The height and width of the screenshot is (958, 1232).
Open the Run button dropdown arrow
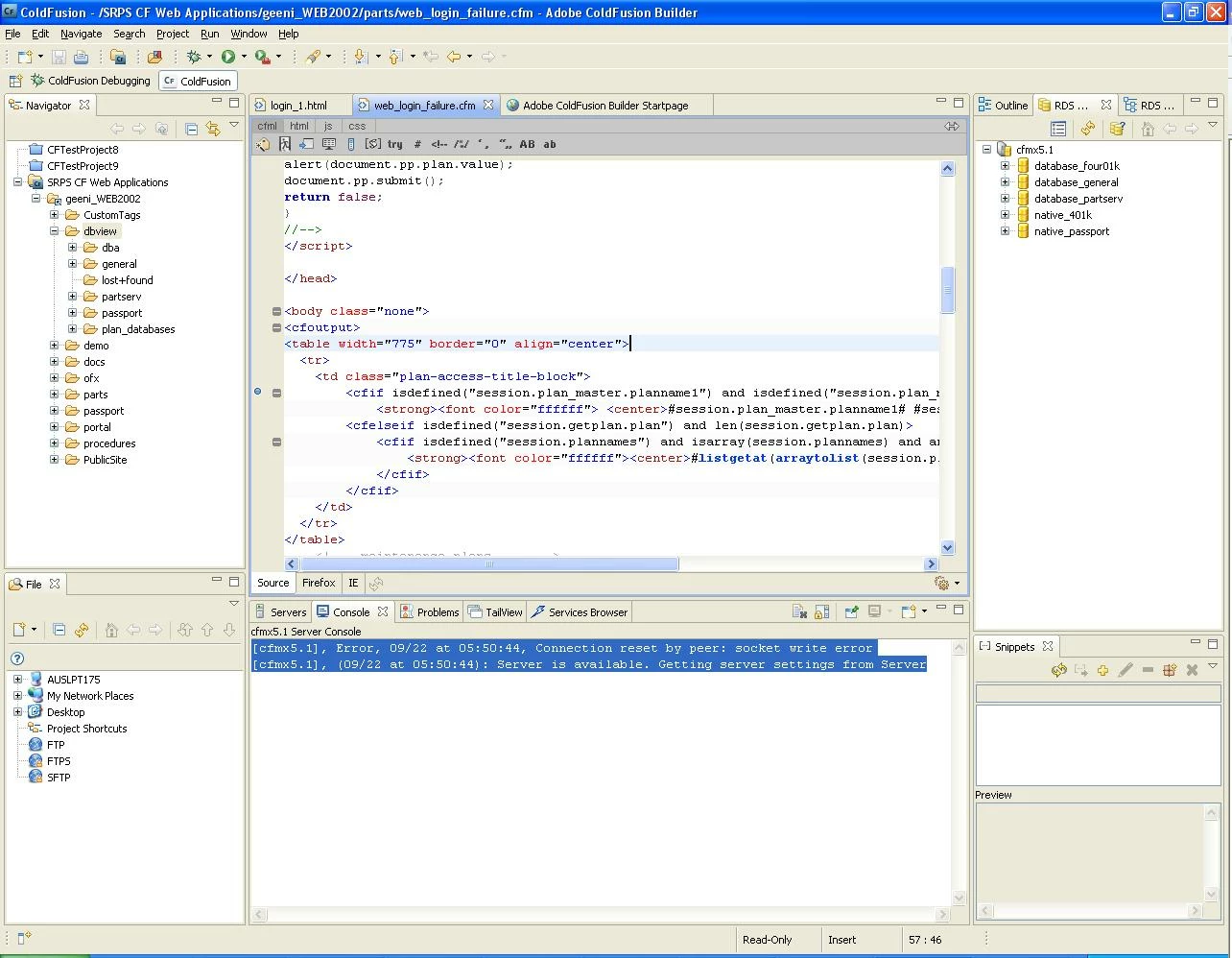(244, 58)
